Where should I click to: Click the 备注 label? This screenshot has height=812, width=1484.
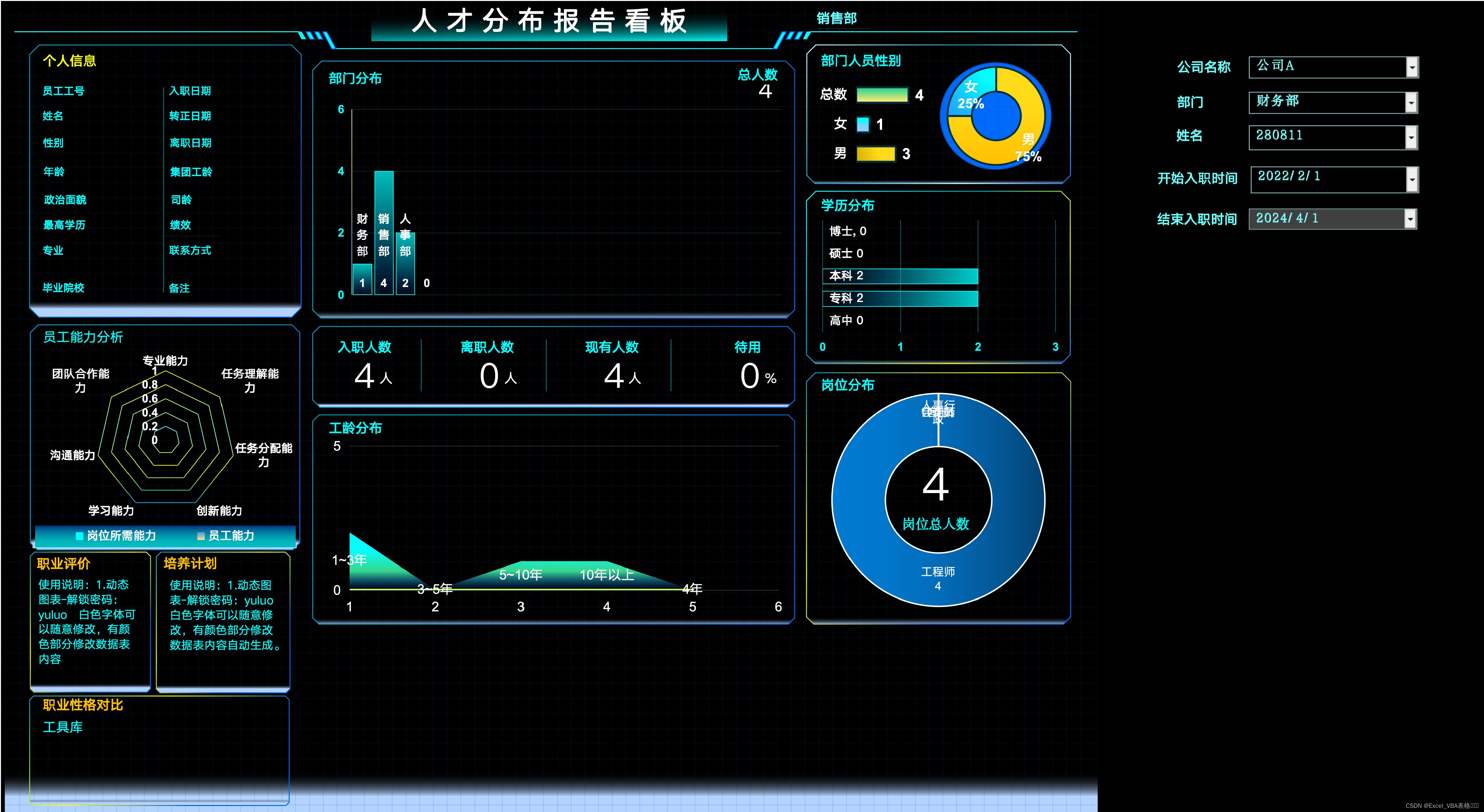[179, 288]
